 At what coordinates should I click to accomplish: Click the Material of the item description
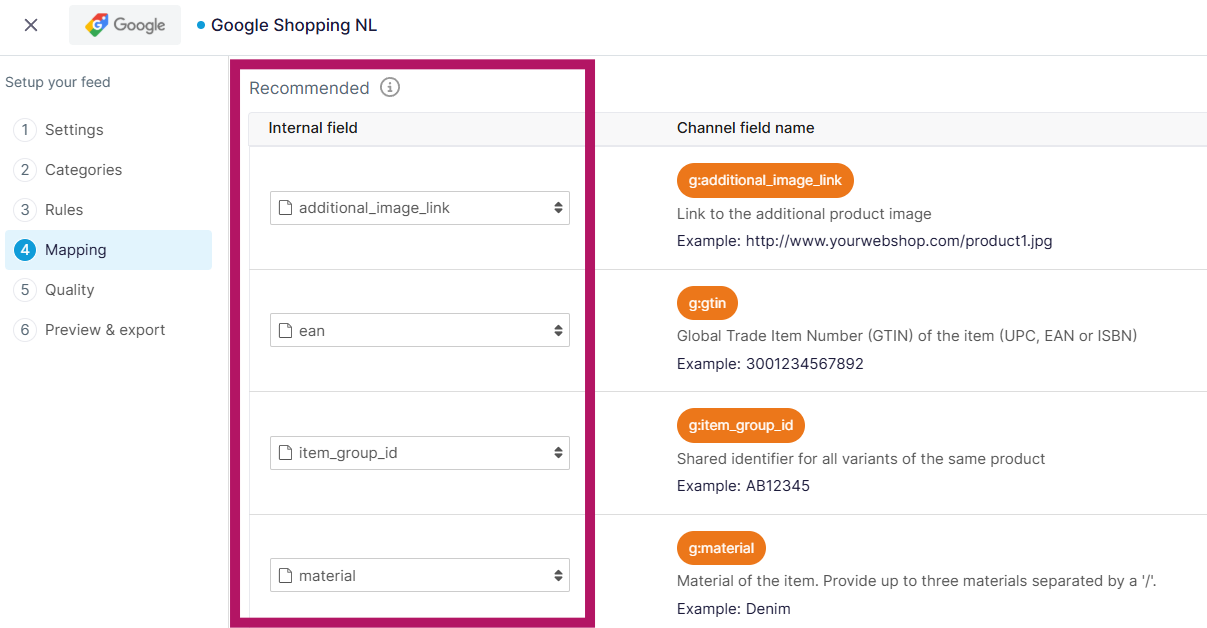(917, 581)
